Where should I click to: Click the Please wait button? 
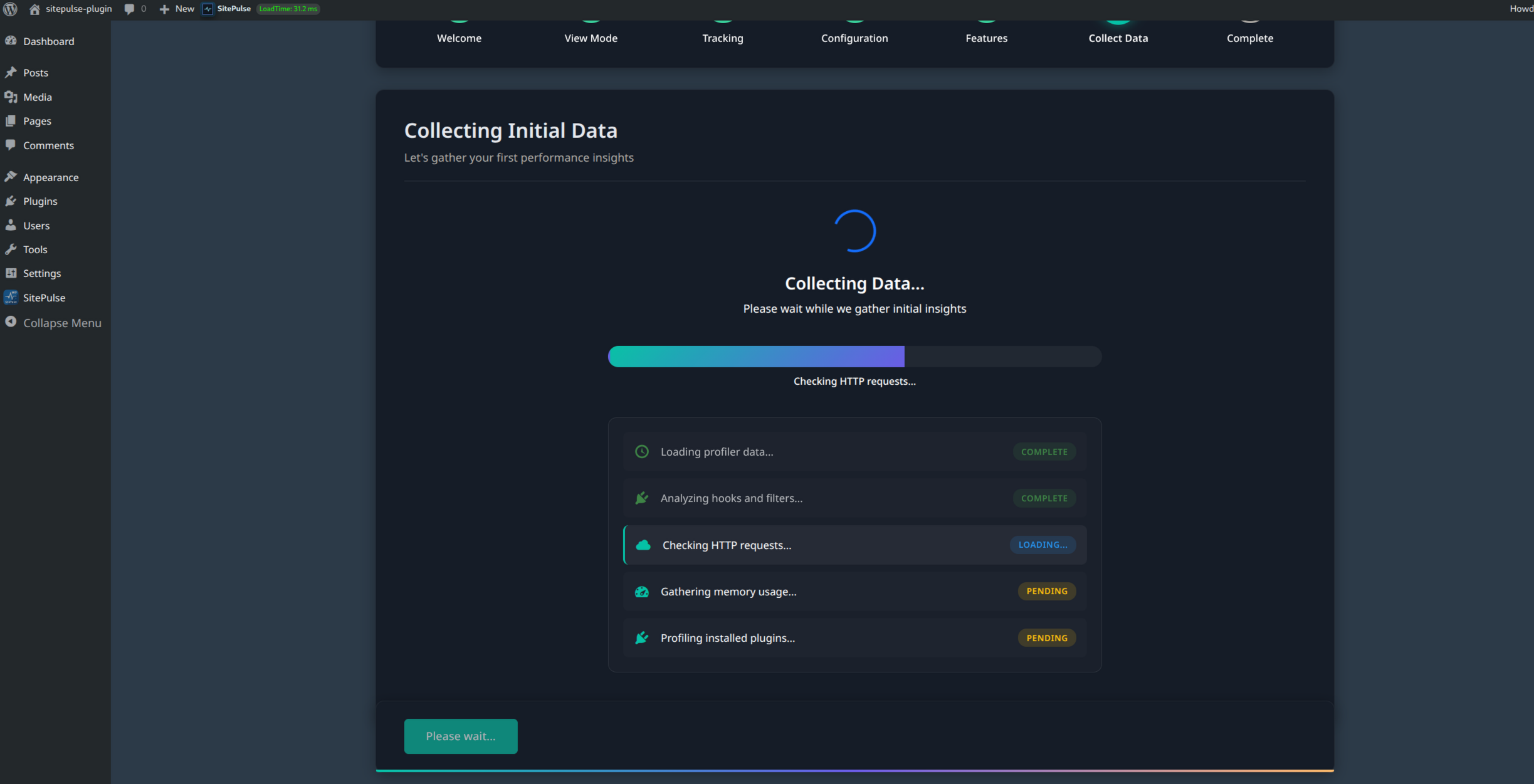(x=460, y=736)
